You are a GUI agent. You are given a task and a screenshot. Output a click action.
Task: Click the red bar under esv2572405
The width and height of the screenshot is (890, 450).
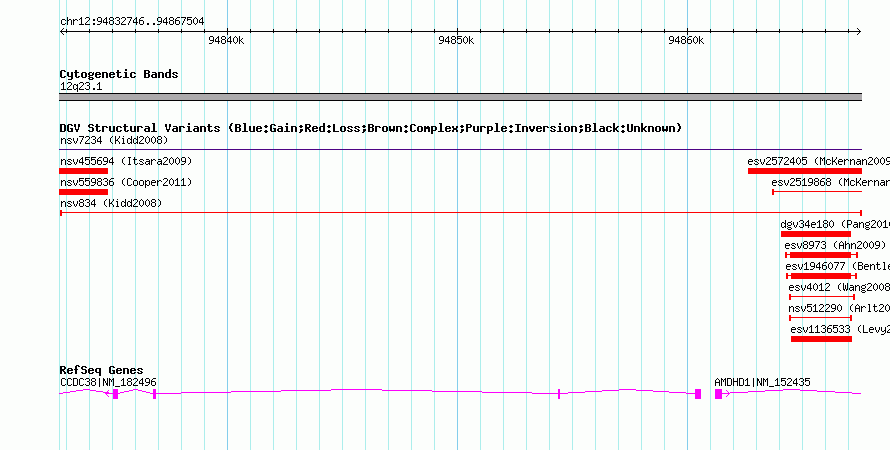(x=805, y=171)
